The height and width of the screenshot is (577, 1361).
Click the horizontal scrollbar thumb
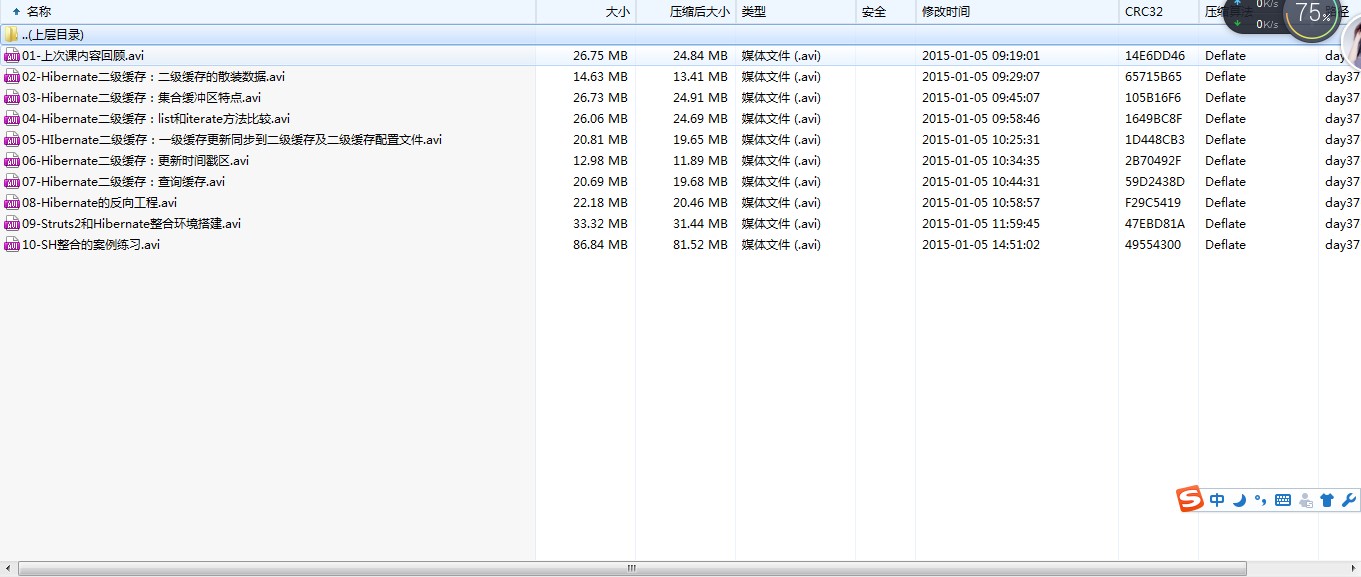[632, 568]
